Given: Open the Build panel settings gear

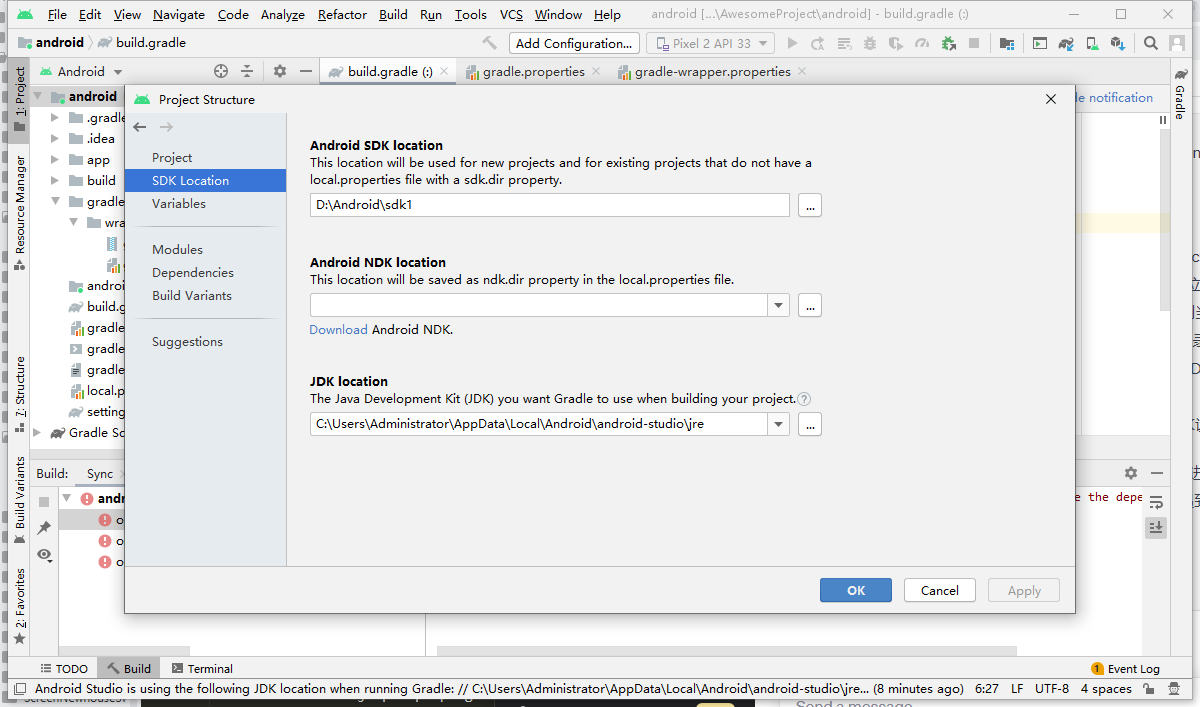Looking at the screenshot, I should (1130, 472).
